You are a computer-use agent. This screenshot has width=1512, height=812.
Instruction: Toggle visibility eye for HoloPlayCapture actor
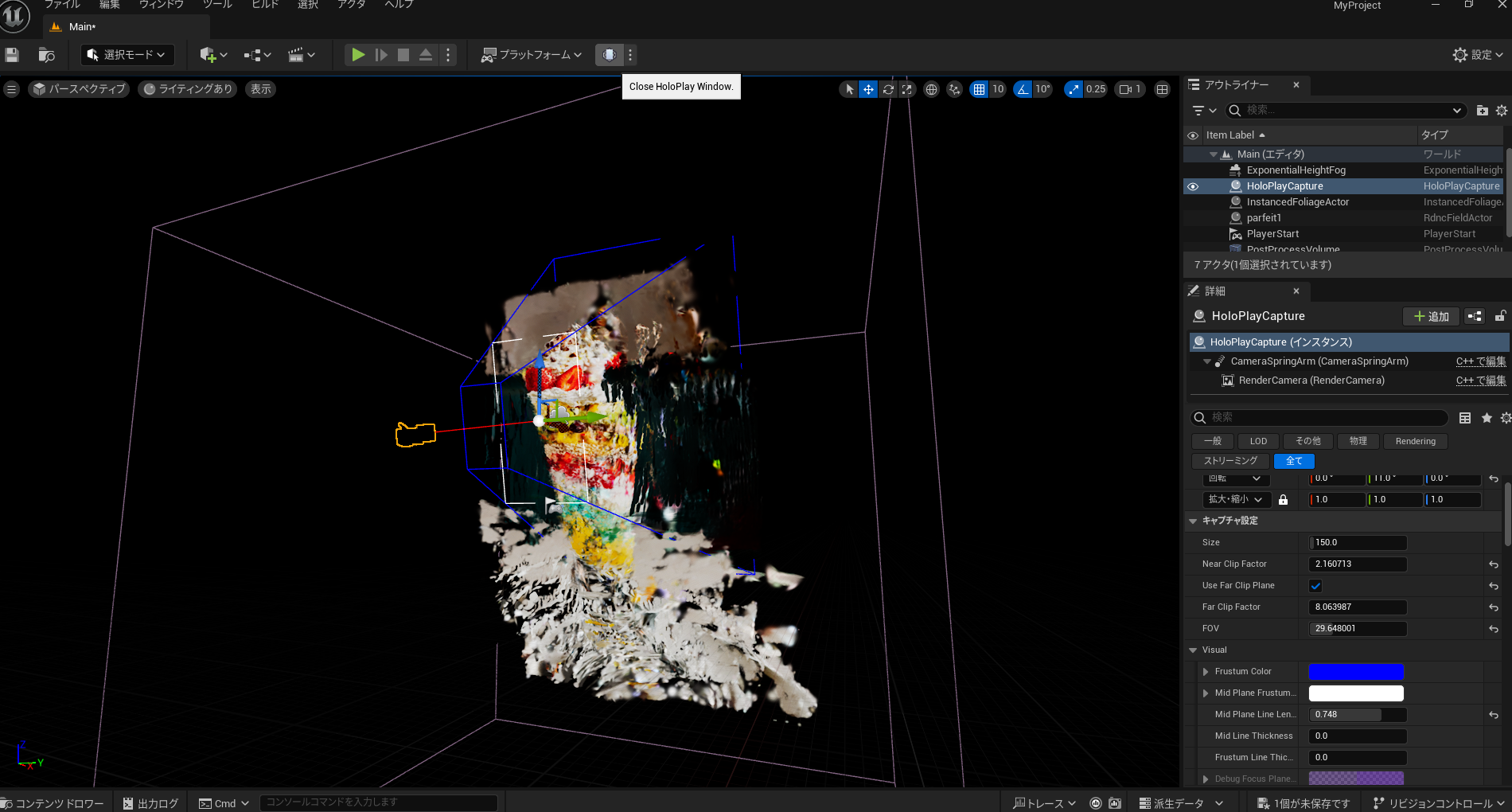[1193, 186]
